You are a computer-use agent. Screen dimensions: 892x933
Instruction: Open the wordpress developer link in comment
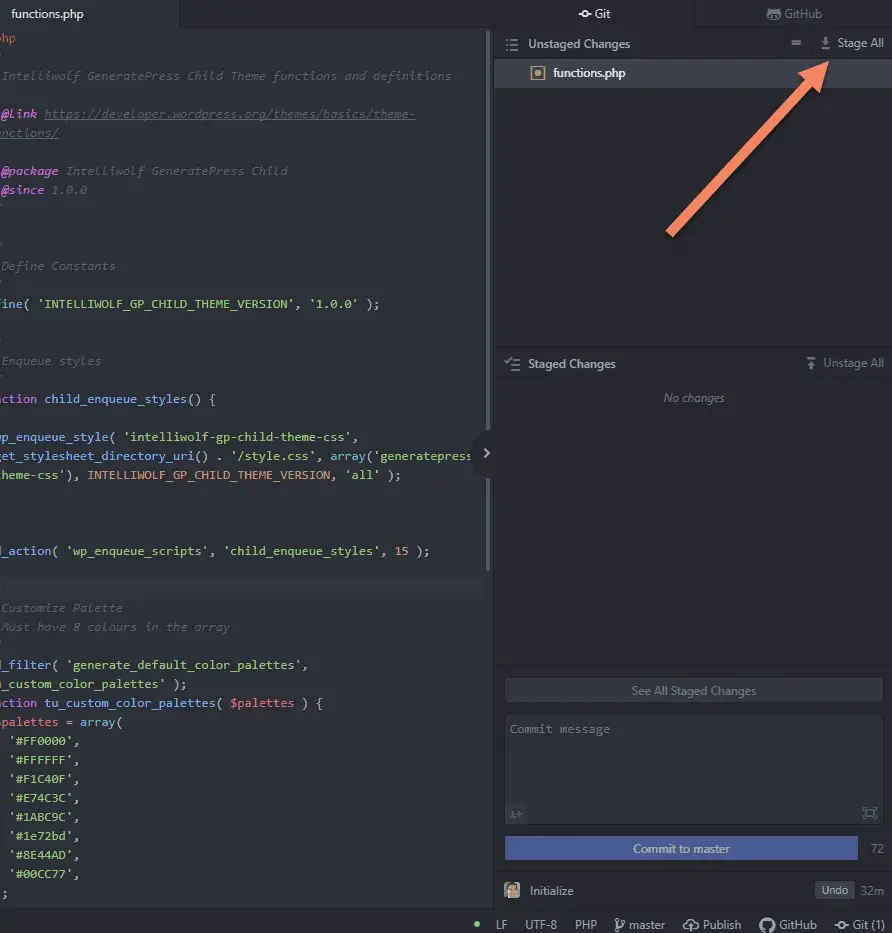tap(230, 114)
